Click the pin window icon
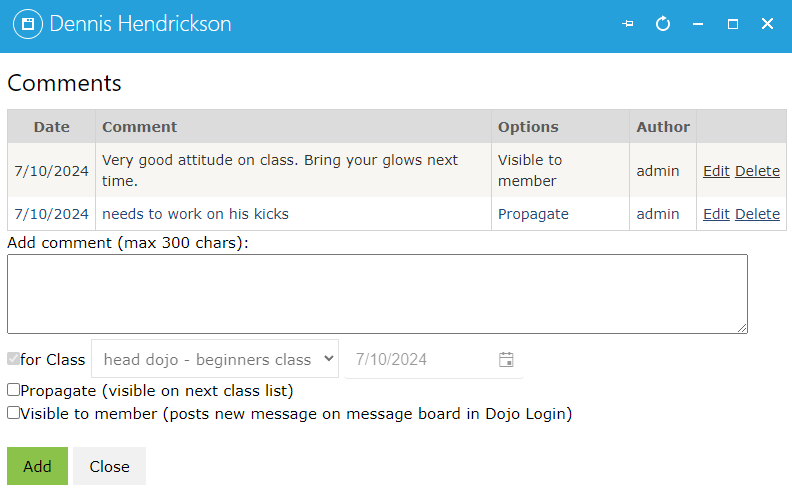 [627, 24]
